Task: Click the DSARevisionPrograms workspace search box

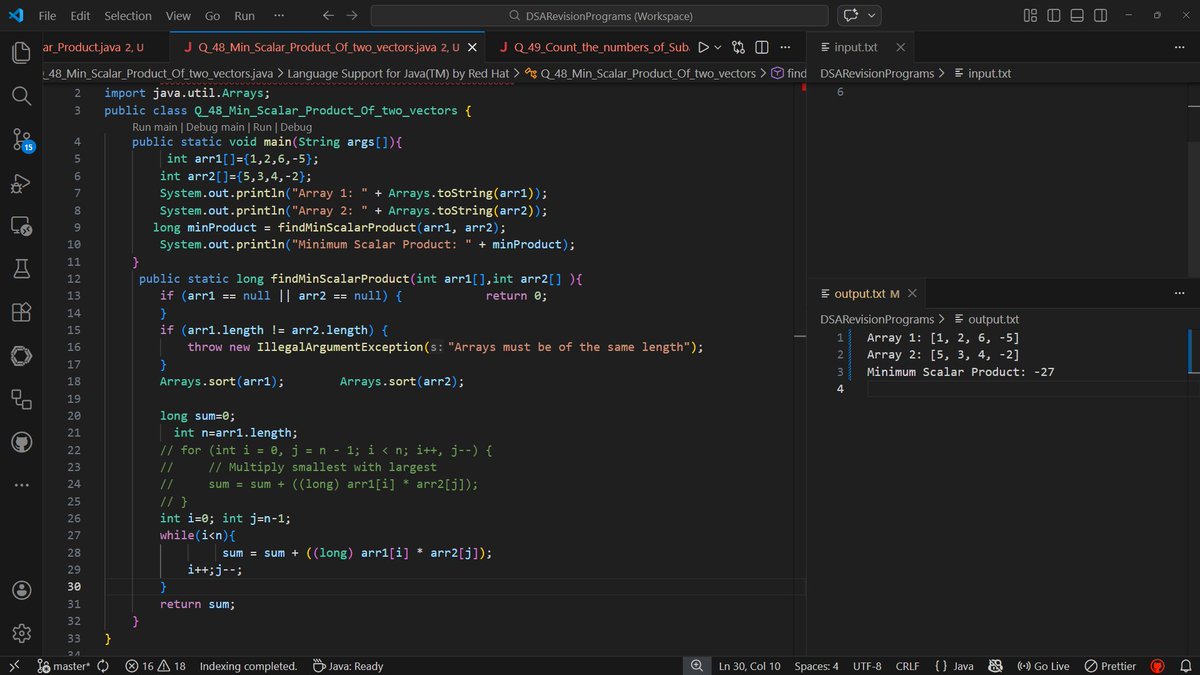Action: [599, 16]
